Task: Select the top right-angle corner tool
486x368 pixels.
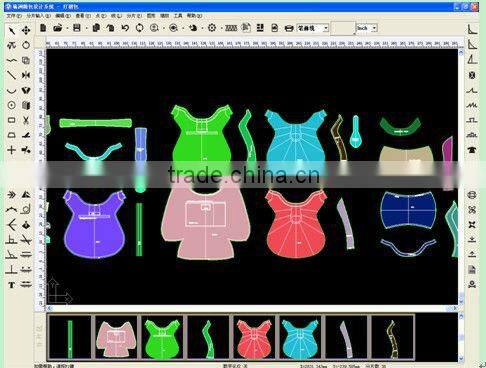Action: pyautogui.click(x=472, y=29)
